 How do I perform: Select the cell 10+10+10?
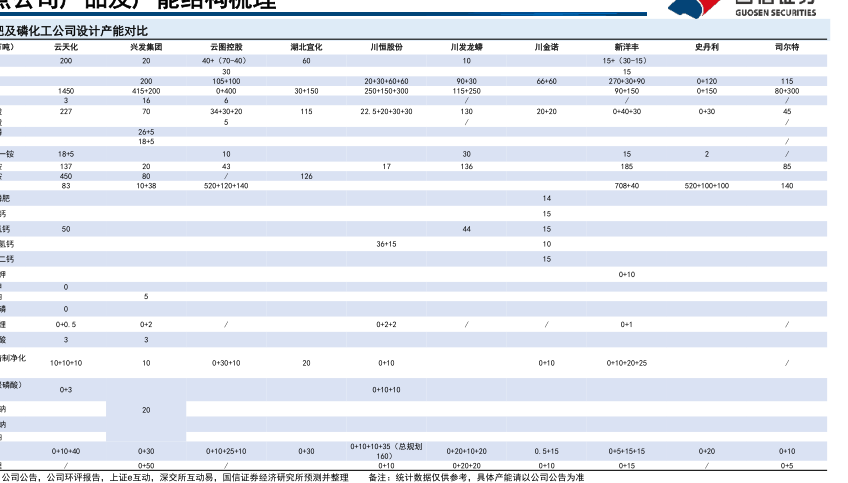click(66, 363)
